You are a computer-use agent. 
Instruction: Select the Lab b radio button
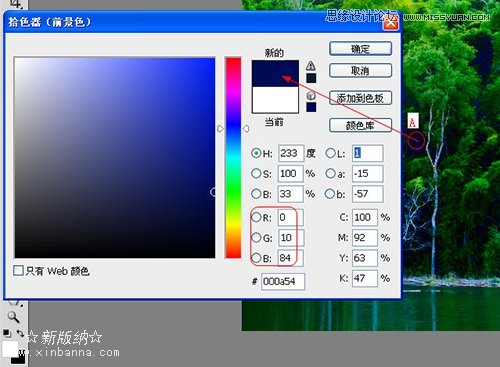tap(330, 194)
